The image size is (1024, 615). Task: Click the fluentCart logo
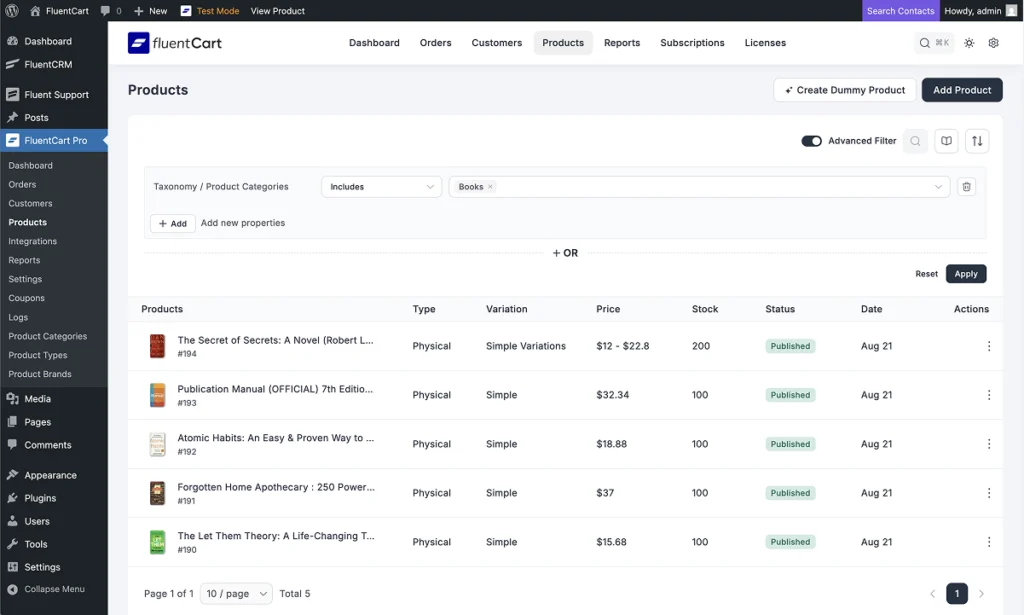(174, 43)
